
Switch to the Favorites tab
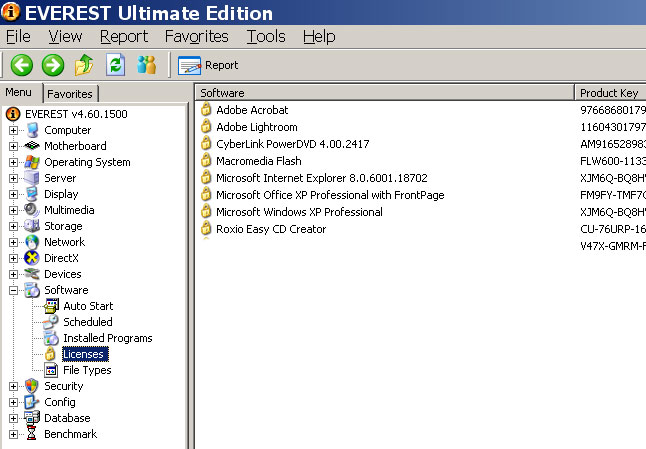(x=70, y=94)
